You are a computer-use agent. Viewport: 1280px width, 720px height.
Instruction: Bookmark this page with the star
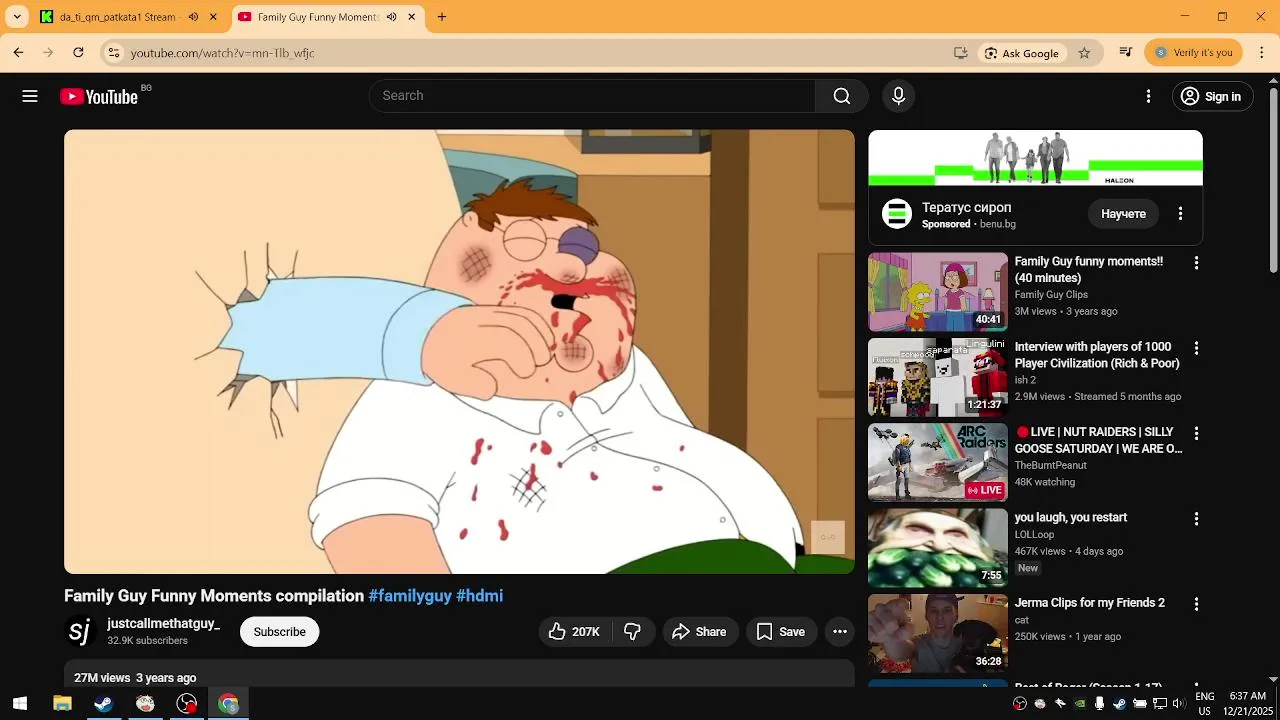(x=1084, y=53)
